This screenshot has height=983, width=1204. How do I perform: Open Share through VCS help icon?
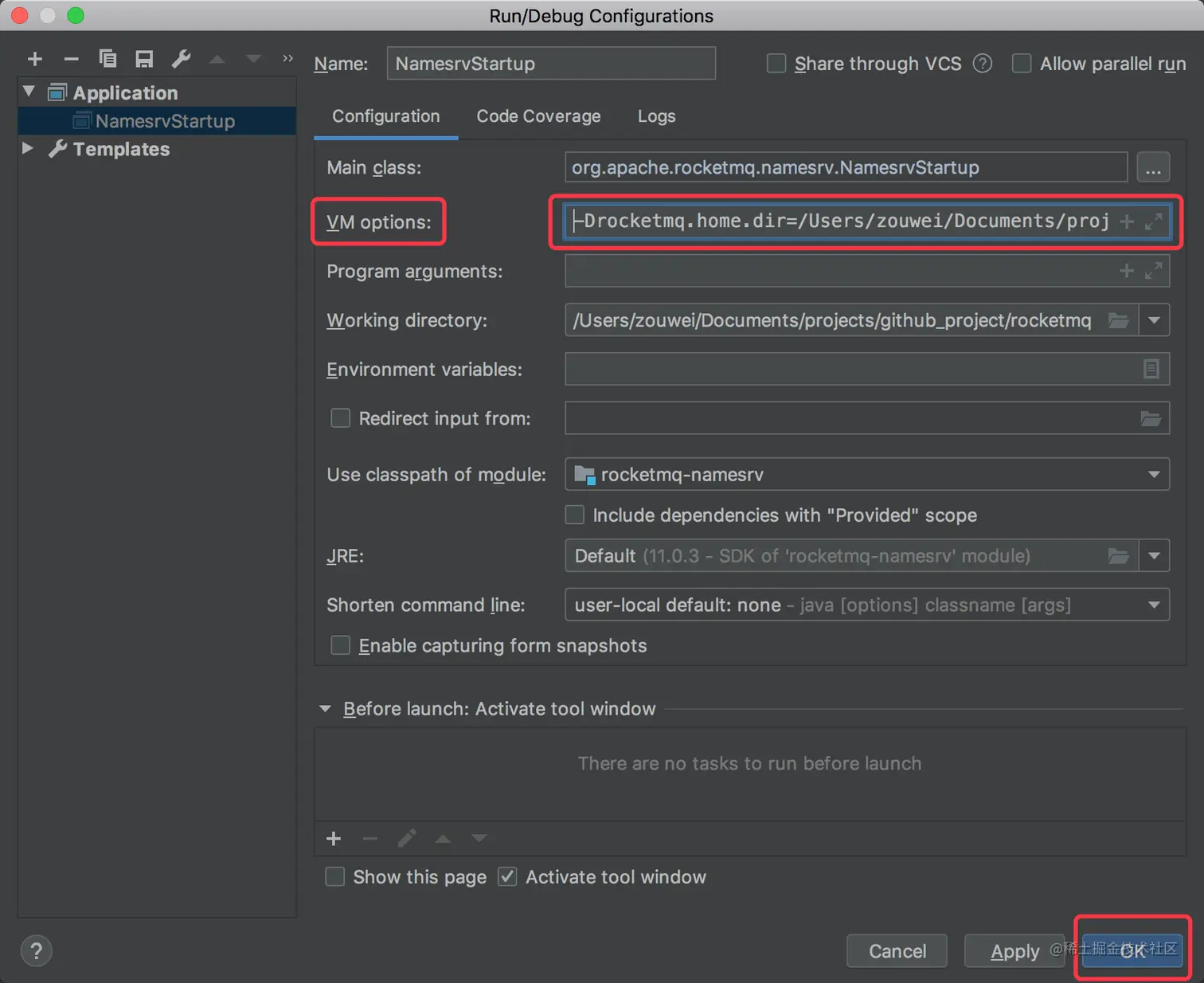[983, 64]
